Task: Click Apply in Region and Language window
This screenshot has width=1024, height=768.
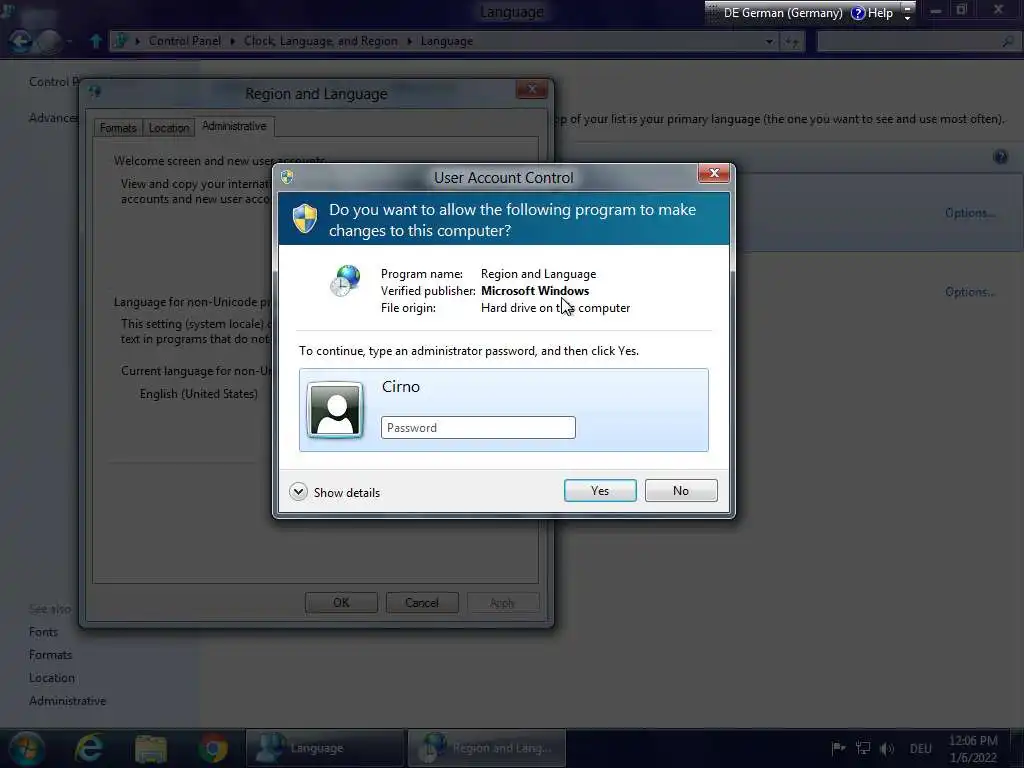Action: point(502,602)
